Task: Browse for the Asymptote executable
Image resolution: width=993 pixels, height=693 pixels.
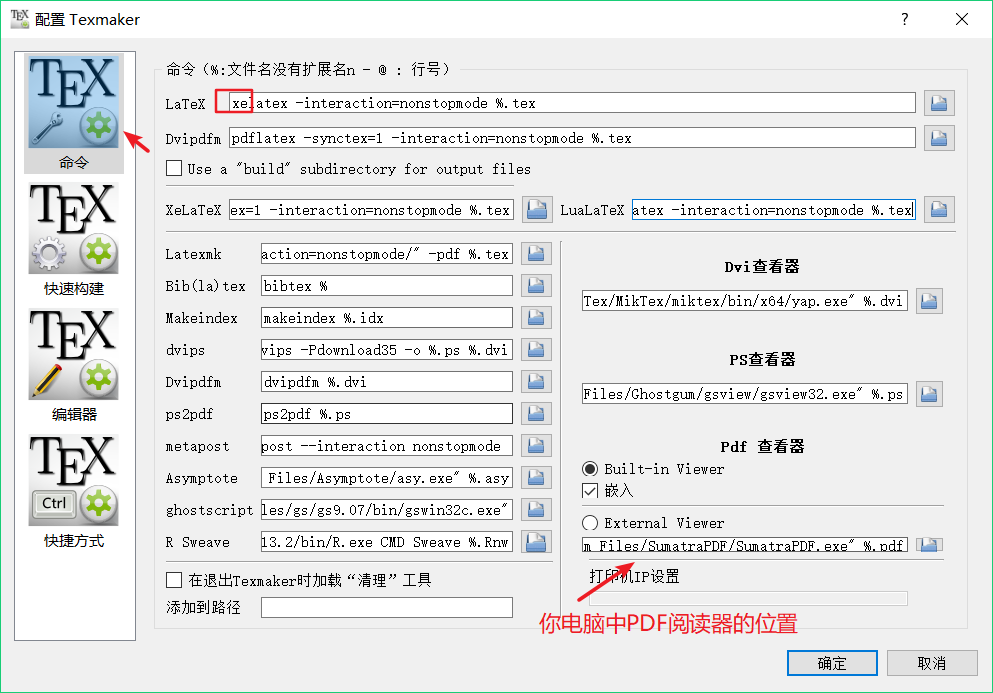Action: (x=536, y=478)
